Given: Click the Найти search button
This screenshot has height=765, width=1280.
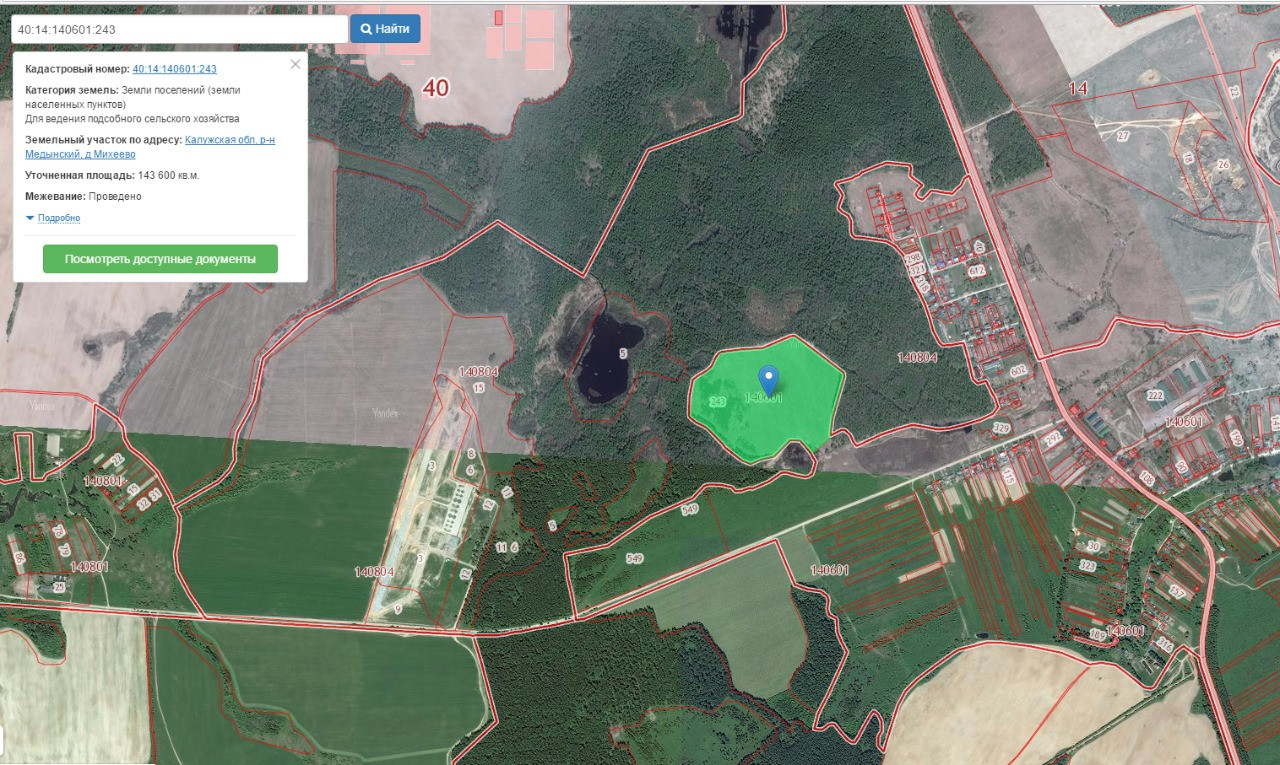Looking at the screenshot, I should [385, 29].
